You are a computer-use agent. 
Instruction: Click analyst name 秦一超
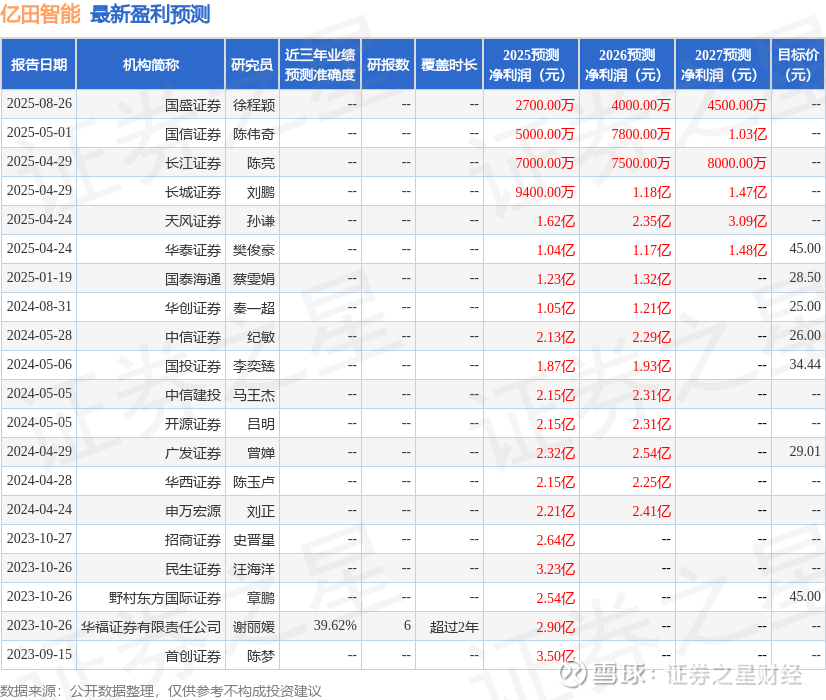[254, 308]
